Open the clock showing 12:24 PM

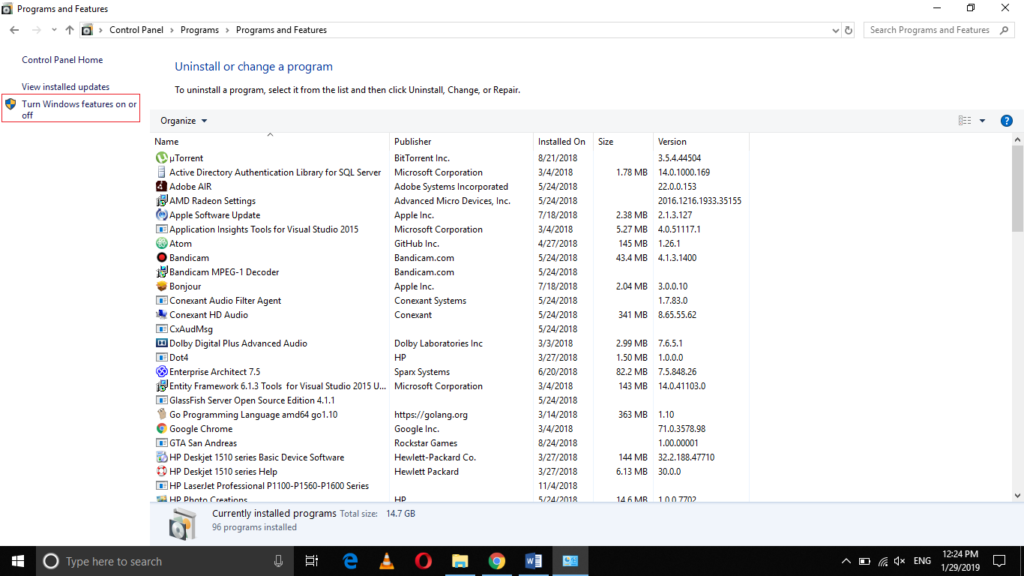click(961, 561)
